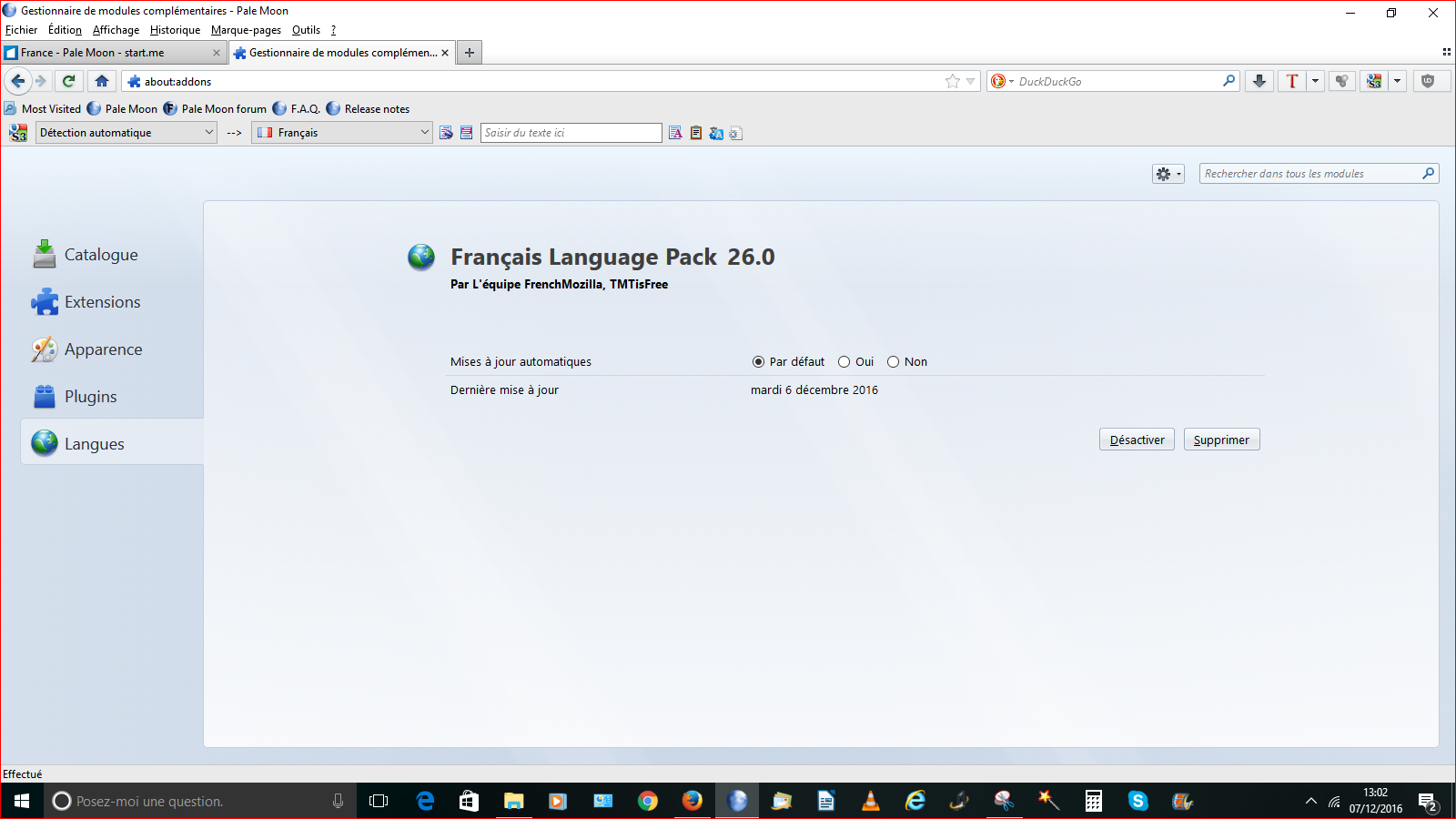The height and width of the screenshot is (819, 1456).
Task: Select Non for automatic updates
Action: (893, 362)
